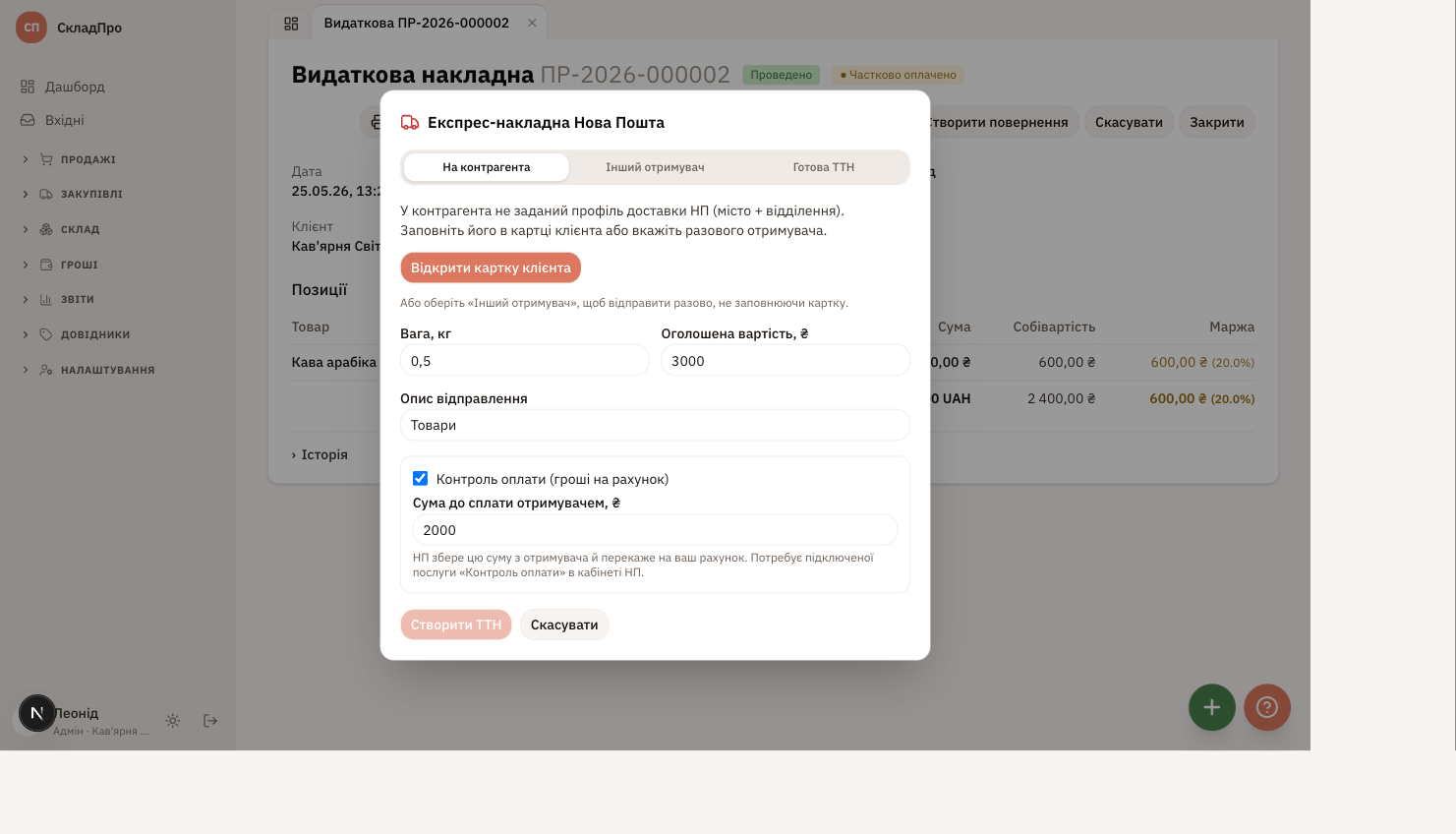Viewport: 1456px width, 834px height.
Task: Click the Опис відправлення field
Action: point(655,425)
